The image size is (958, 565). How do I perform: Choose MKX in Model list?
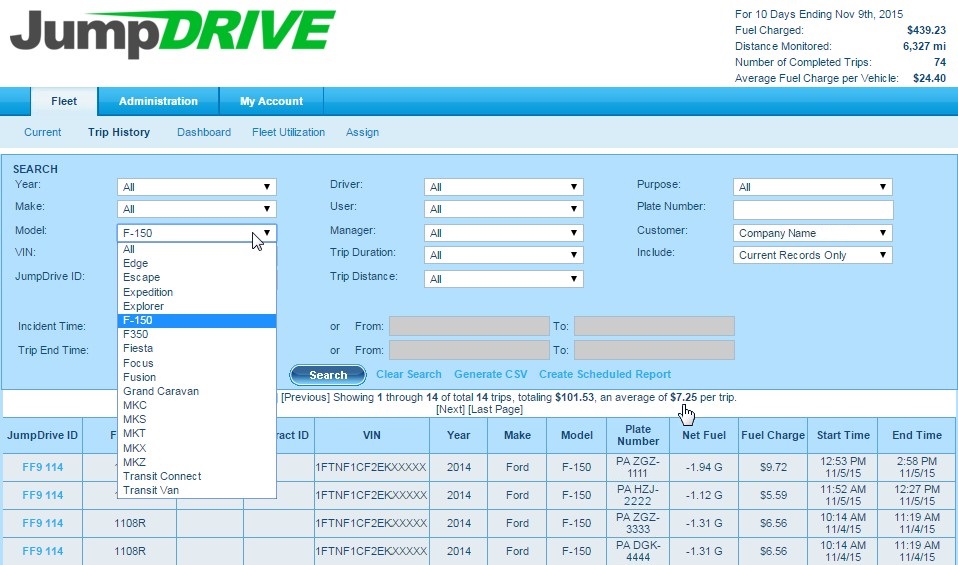point(197,448)
